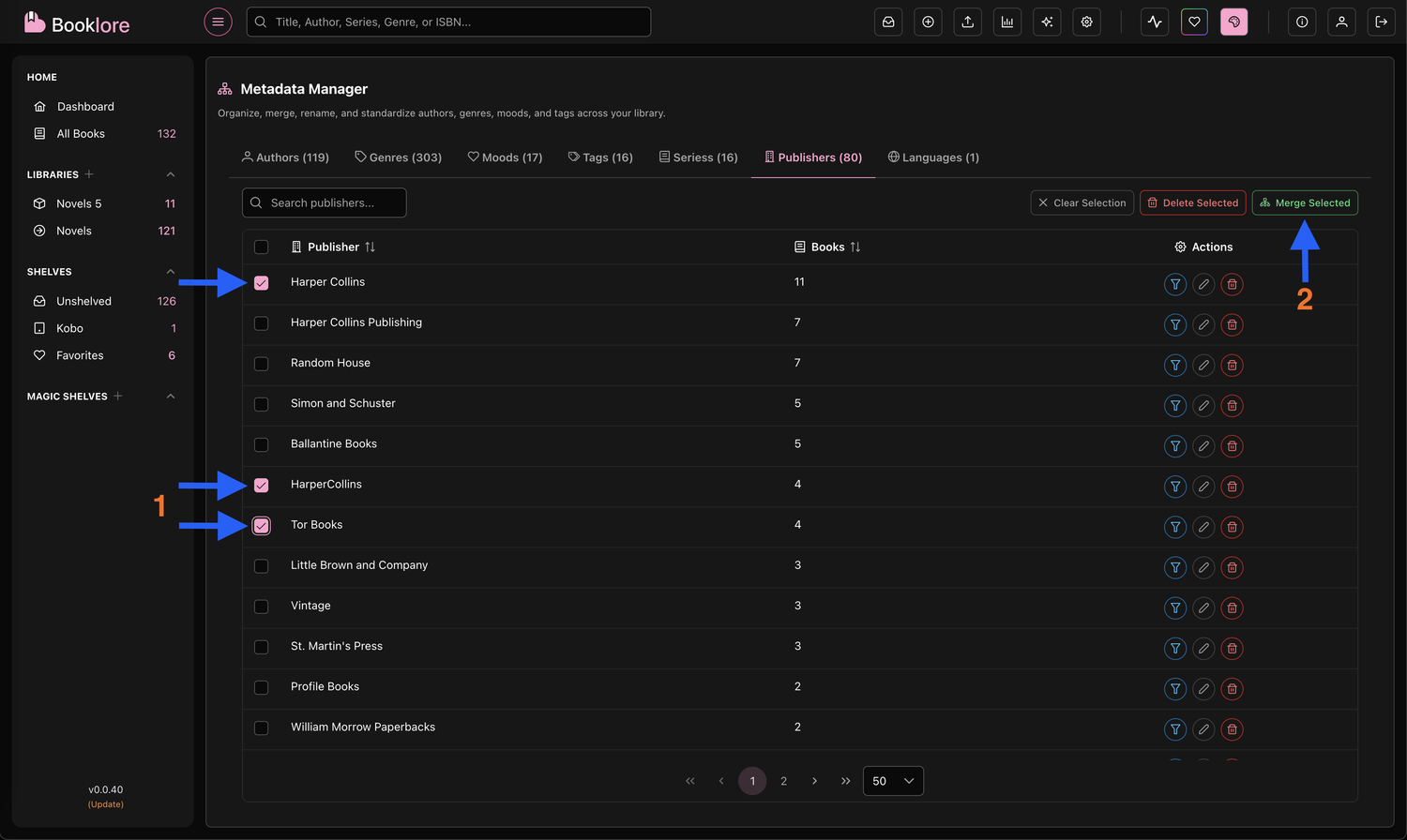Open the library statistics bar chart icon
The width and height of the screenshot is (1407, 840).
(x=1007, y=22)
